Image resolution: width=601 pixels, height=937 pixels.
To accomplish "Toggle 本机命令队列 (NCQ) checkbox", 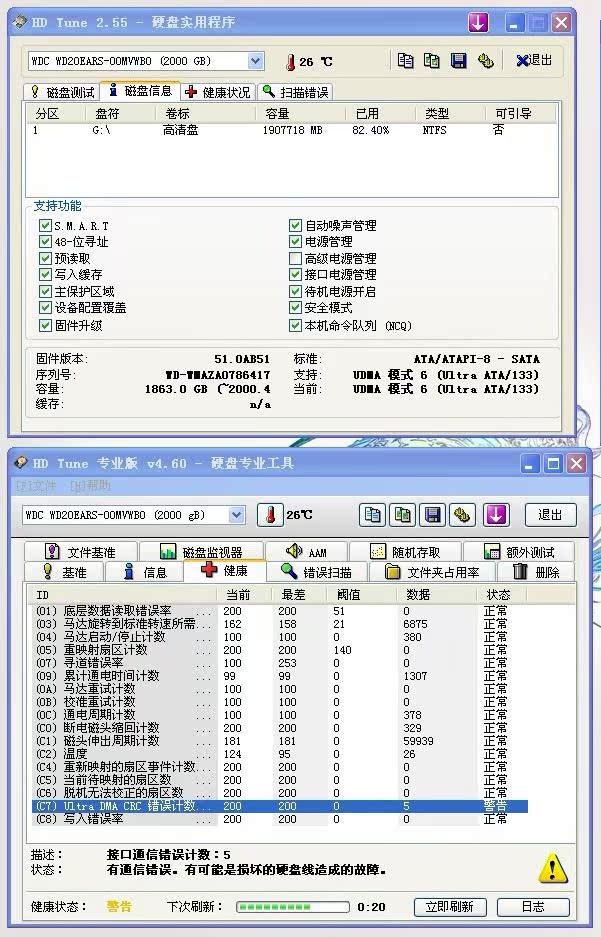I will point(295,325).
